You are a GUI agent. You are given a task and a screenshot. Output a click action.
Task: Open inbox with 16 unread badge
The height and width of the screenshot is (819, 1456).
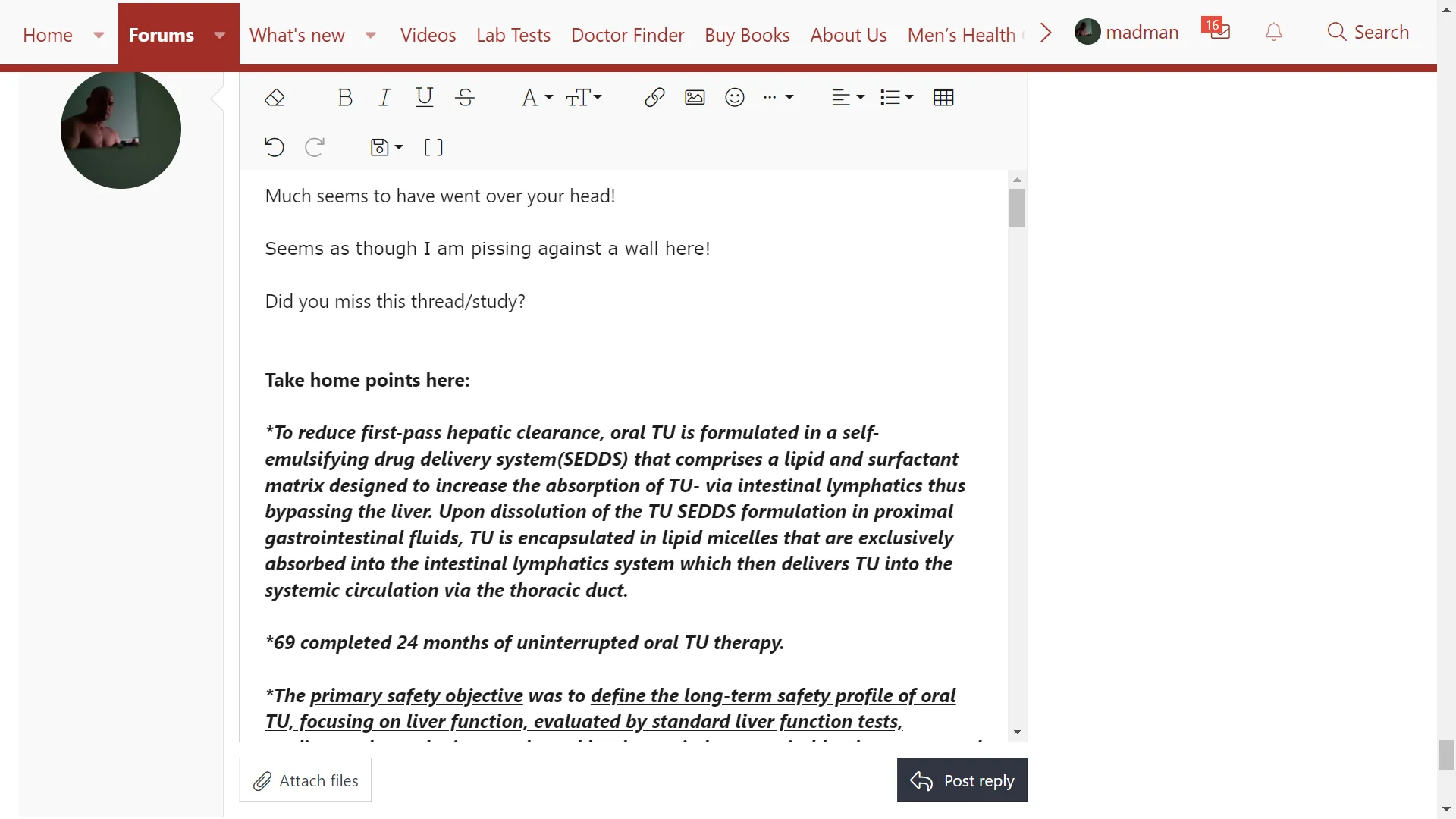tap(1216, 30)
